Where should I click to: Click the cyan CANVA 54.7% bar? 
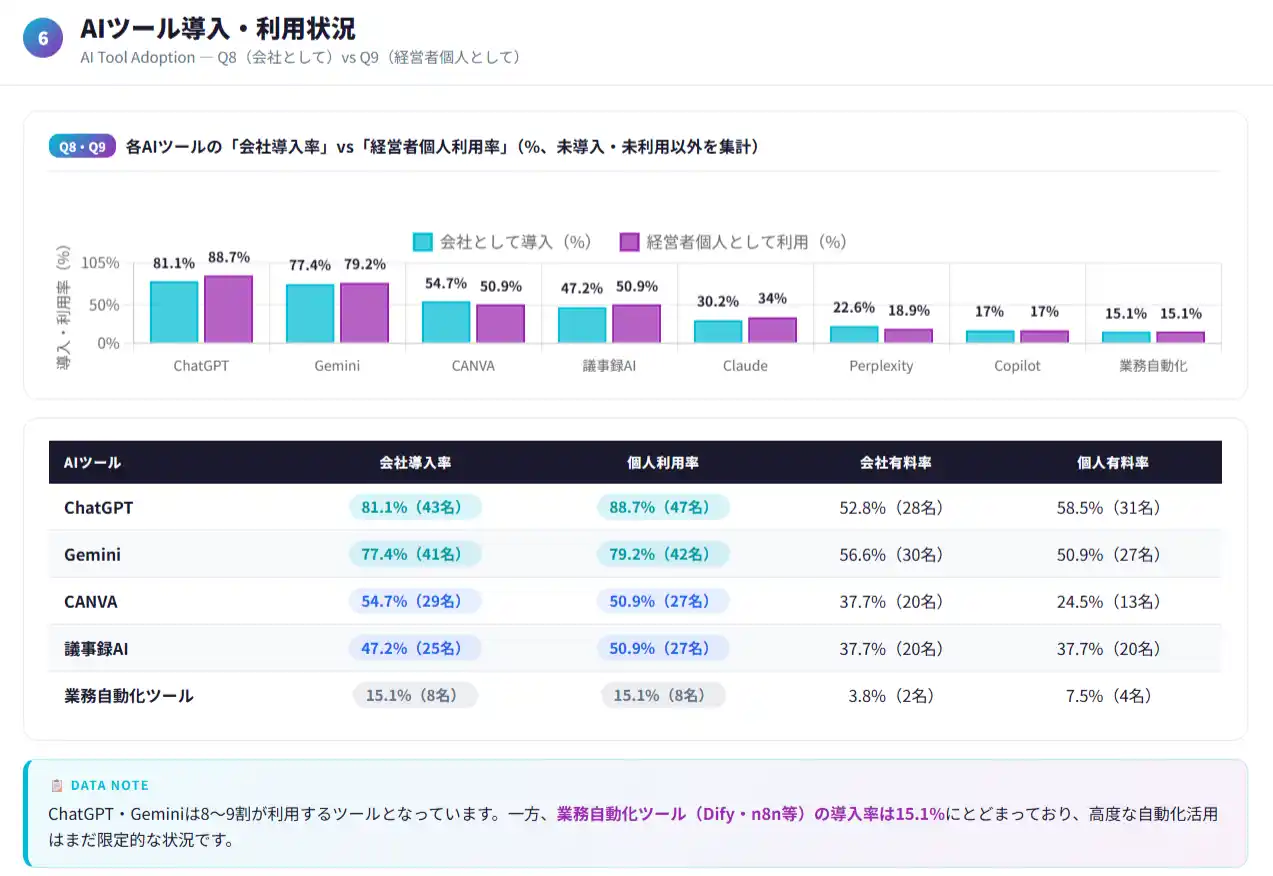(446, 322)
